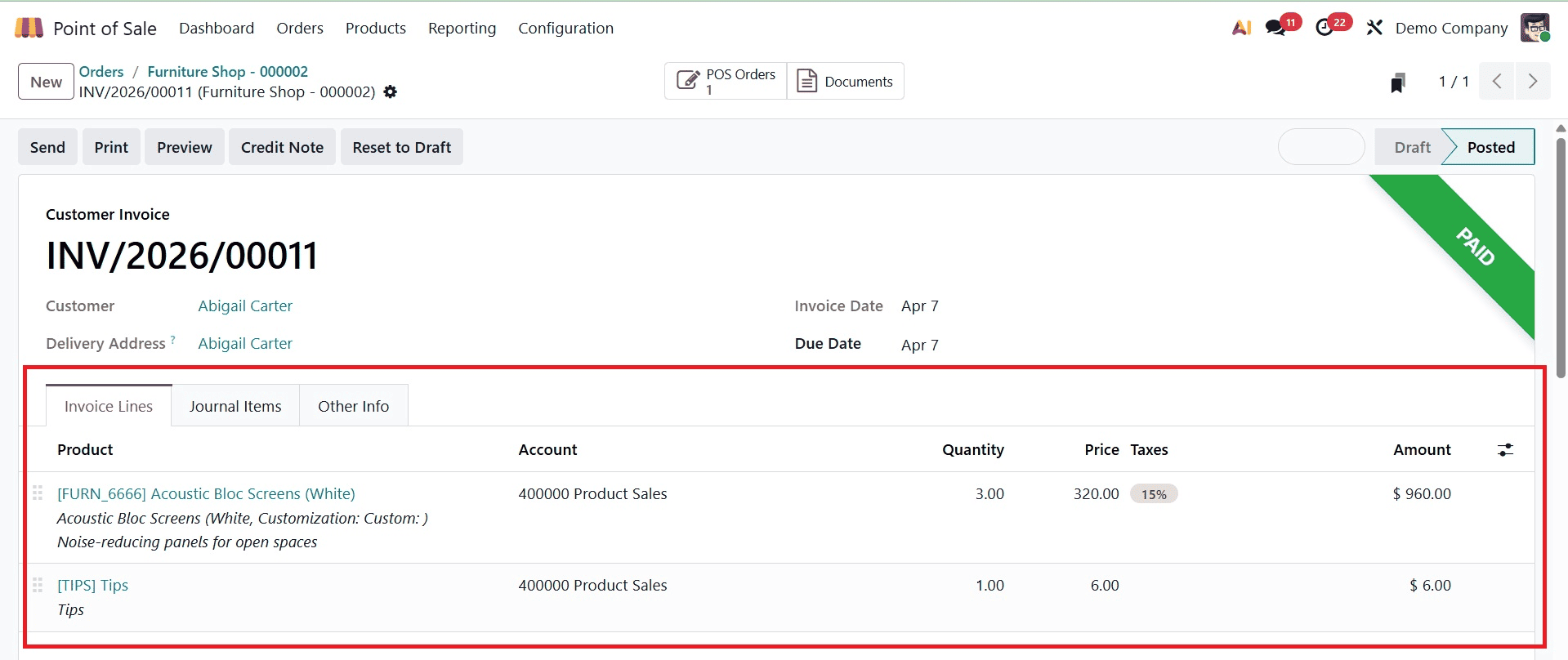Screen dimensions: 1568x660
Task: Select the Invoice Lines tab
Action: pos(109,406)
